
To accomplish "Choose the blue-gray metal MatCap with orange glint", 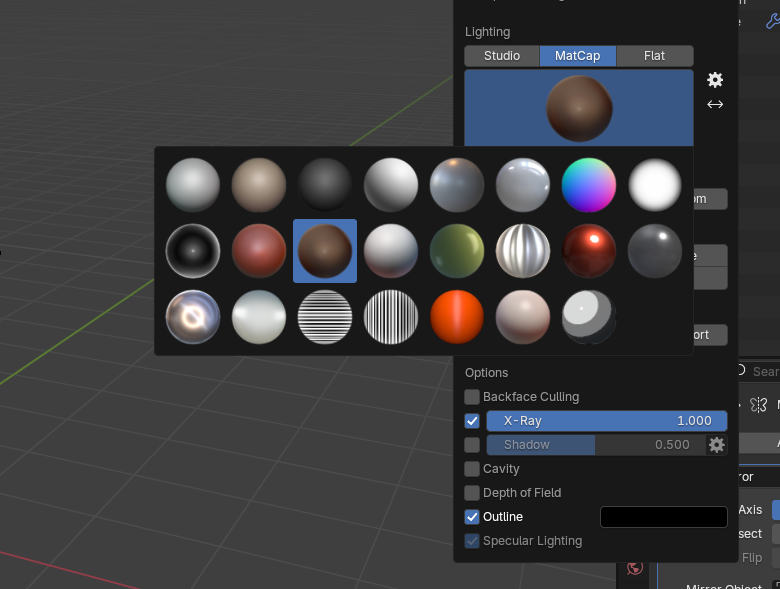I will click(x=457, y=185).
